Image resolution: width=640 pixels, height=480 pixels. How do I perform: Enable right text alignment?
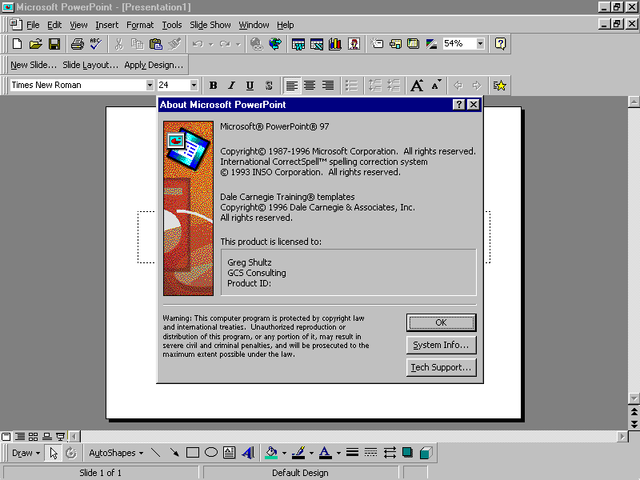[x=328, y=85]
